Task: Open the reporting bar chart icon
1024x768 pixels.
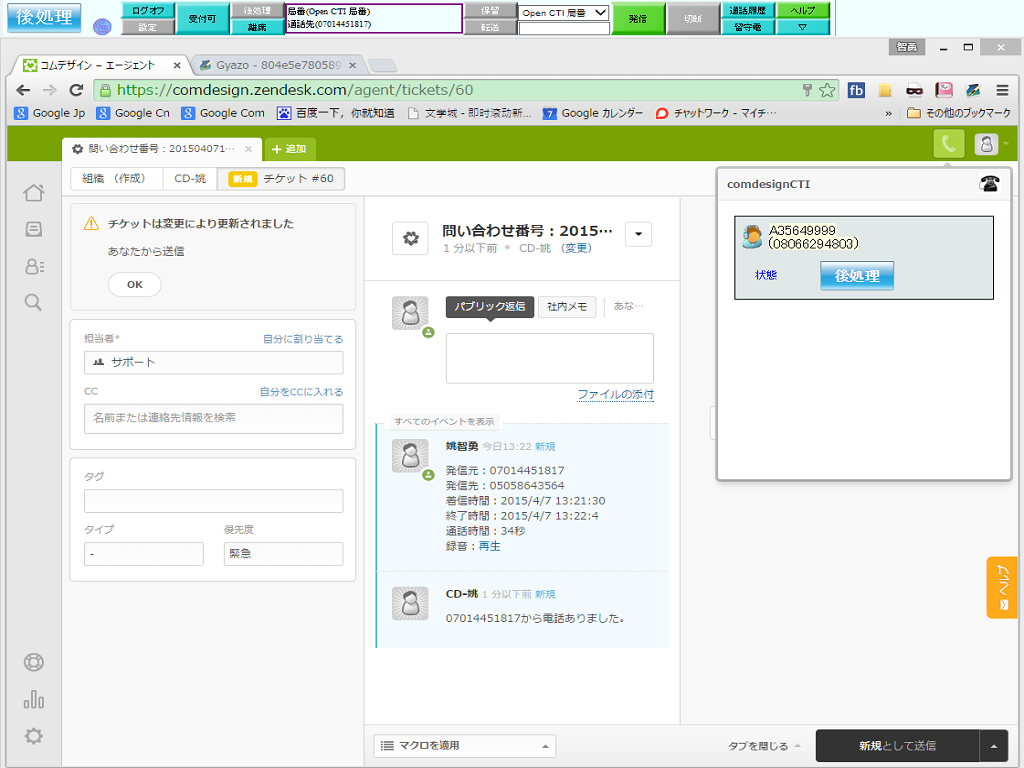Action: click(x=33, y=699)
